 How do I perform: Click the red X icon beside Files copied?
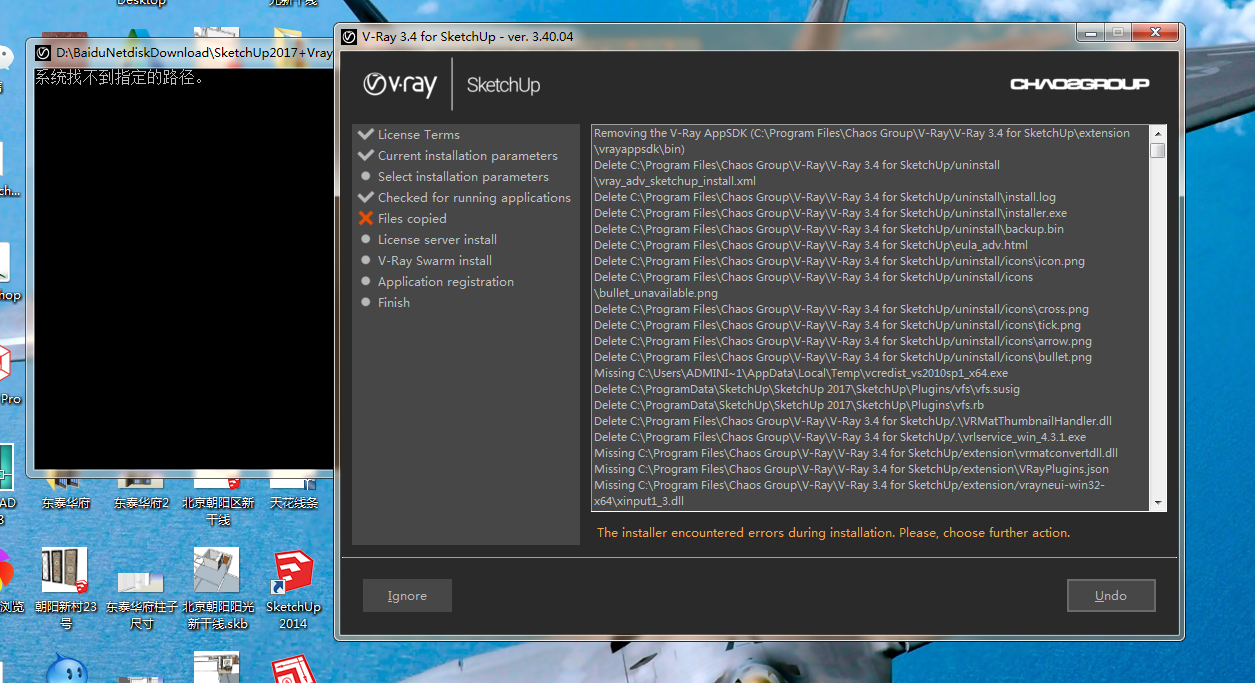click(366, 218)
